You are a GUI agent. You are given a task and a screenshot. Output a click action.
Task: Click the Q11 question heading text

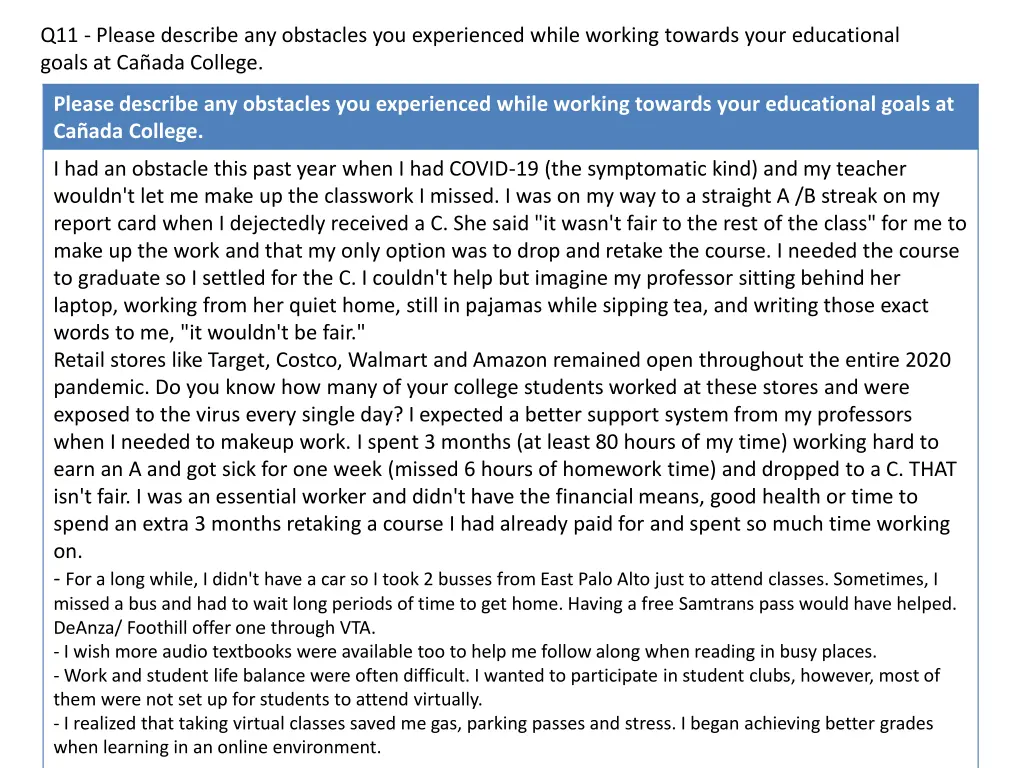coord(470,48)
